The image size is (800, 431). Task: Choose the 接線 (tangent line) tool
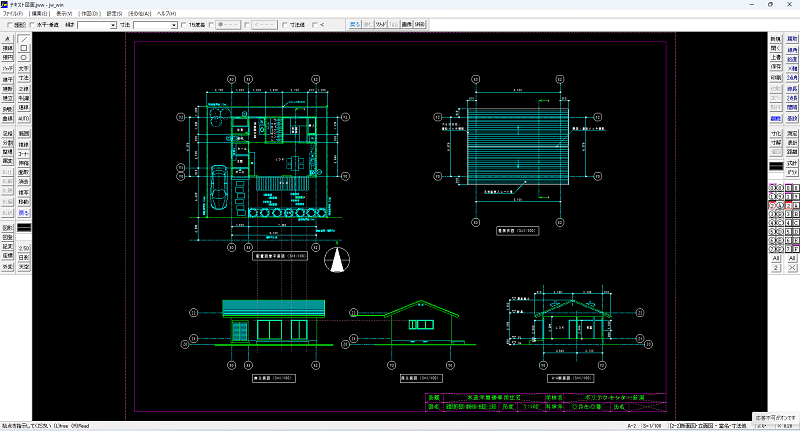point(7,48)
